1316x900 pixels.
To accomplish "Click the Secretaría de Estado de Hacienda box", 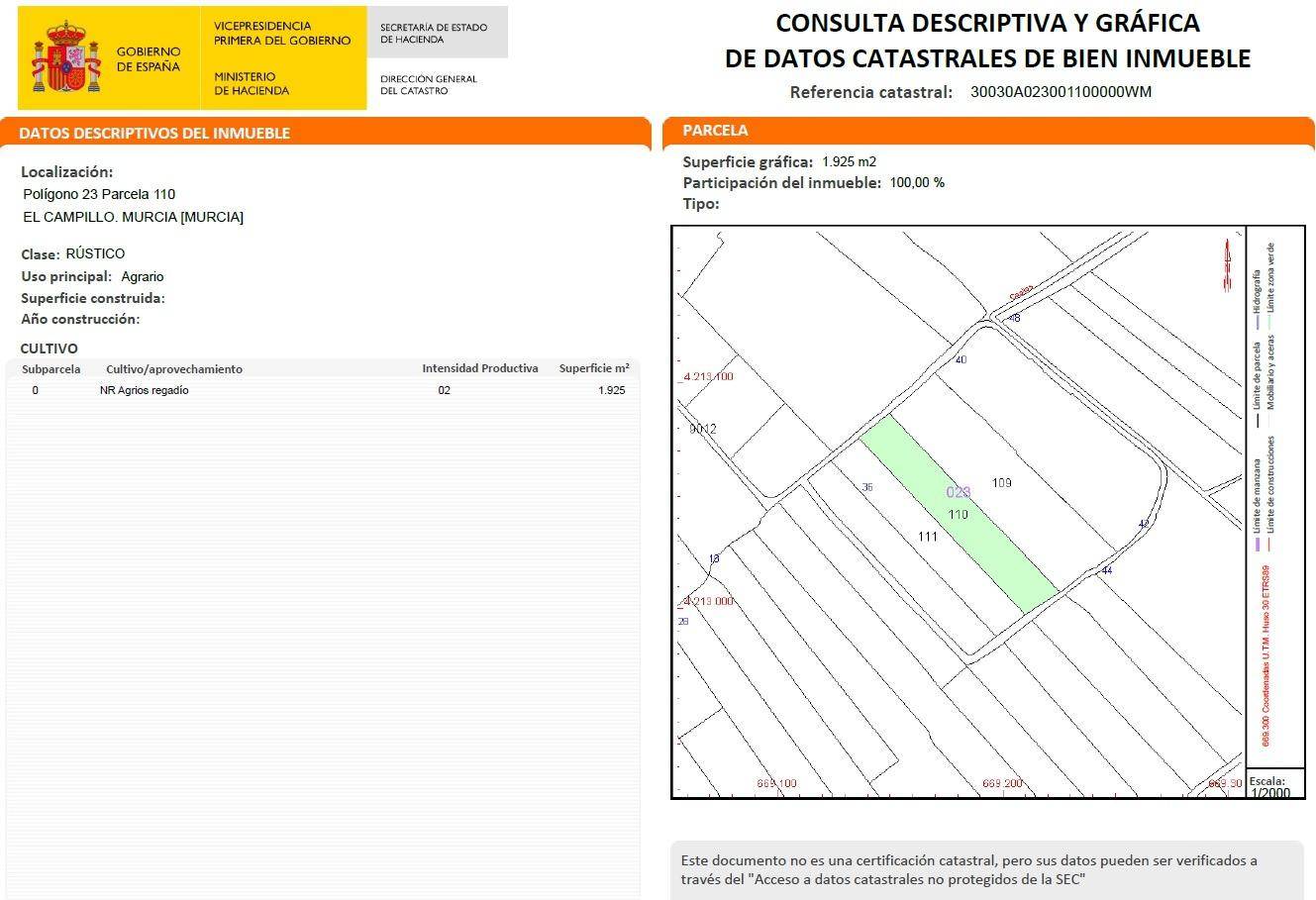I will point(436,34).
